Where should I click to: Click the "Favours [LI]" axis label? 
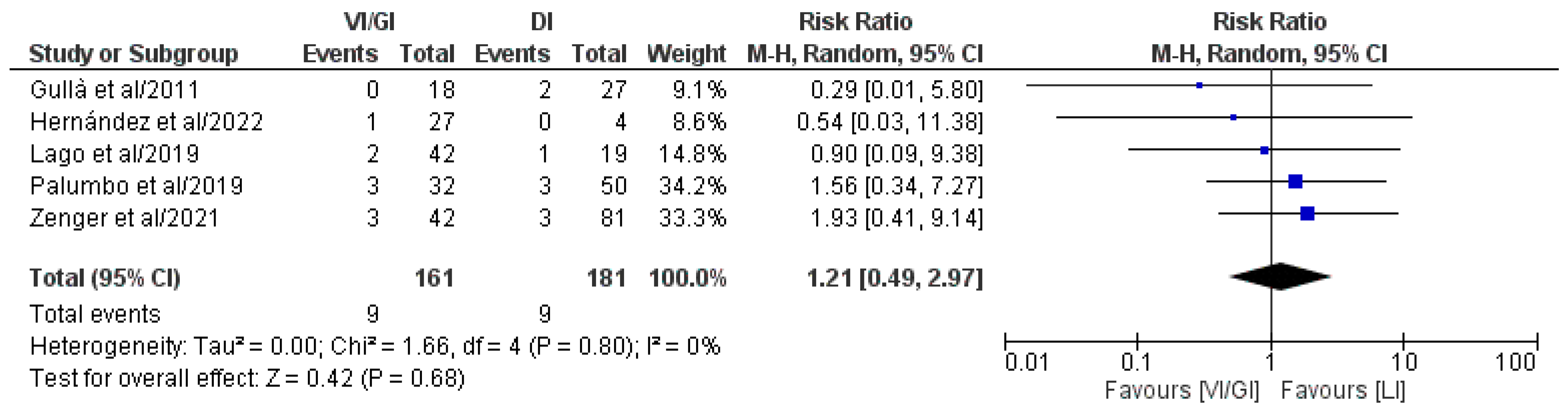click(1344, 390)
